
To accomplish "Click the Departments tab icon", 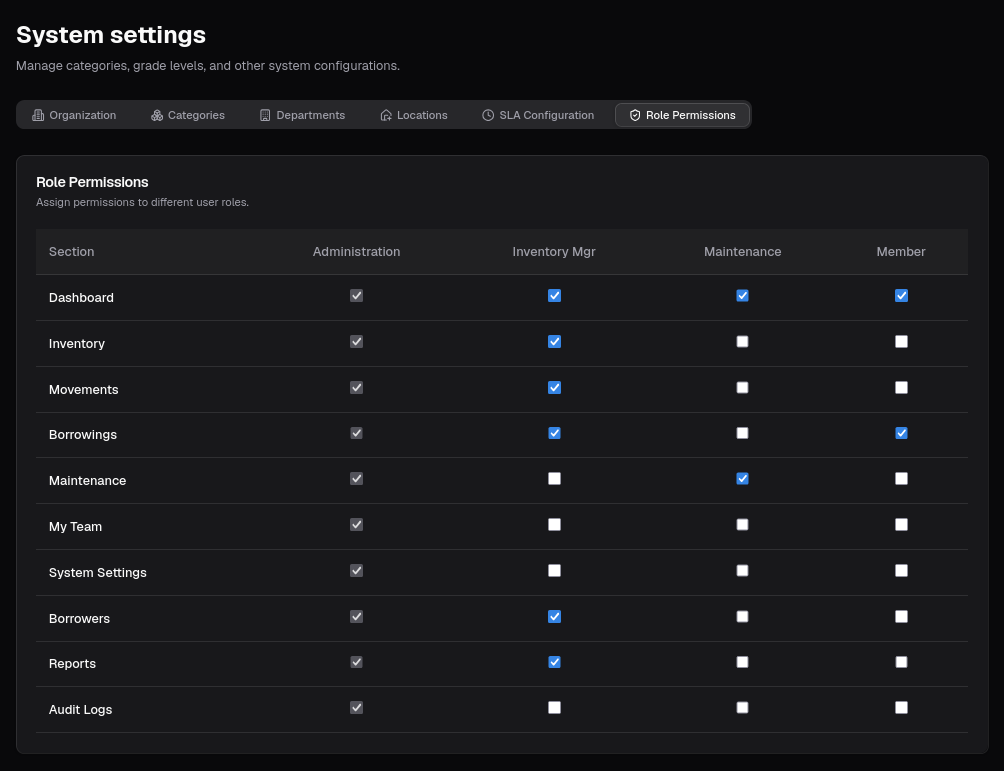I will pos(264,115).
